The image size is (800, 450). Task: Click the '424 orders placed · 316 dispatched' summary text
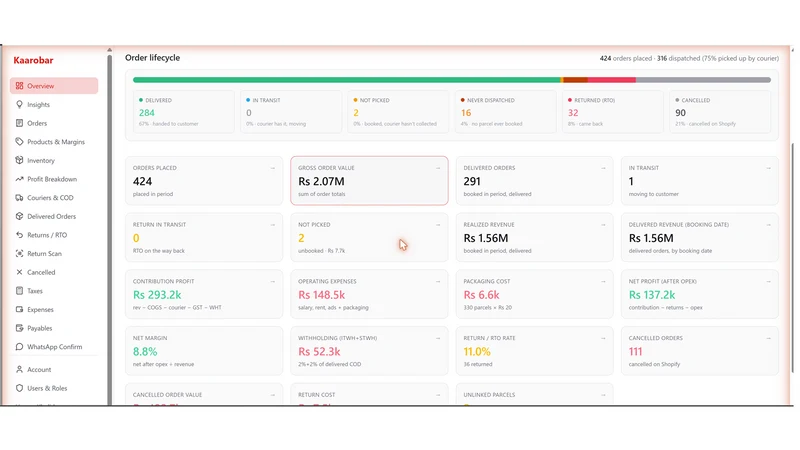coord(689,58)
